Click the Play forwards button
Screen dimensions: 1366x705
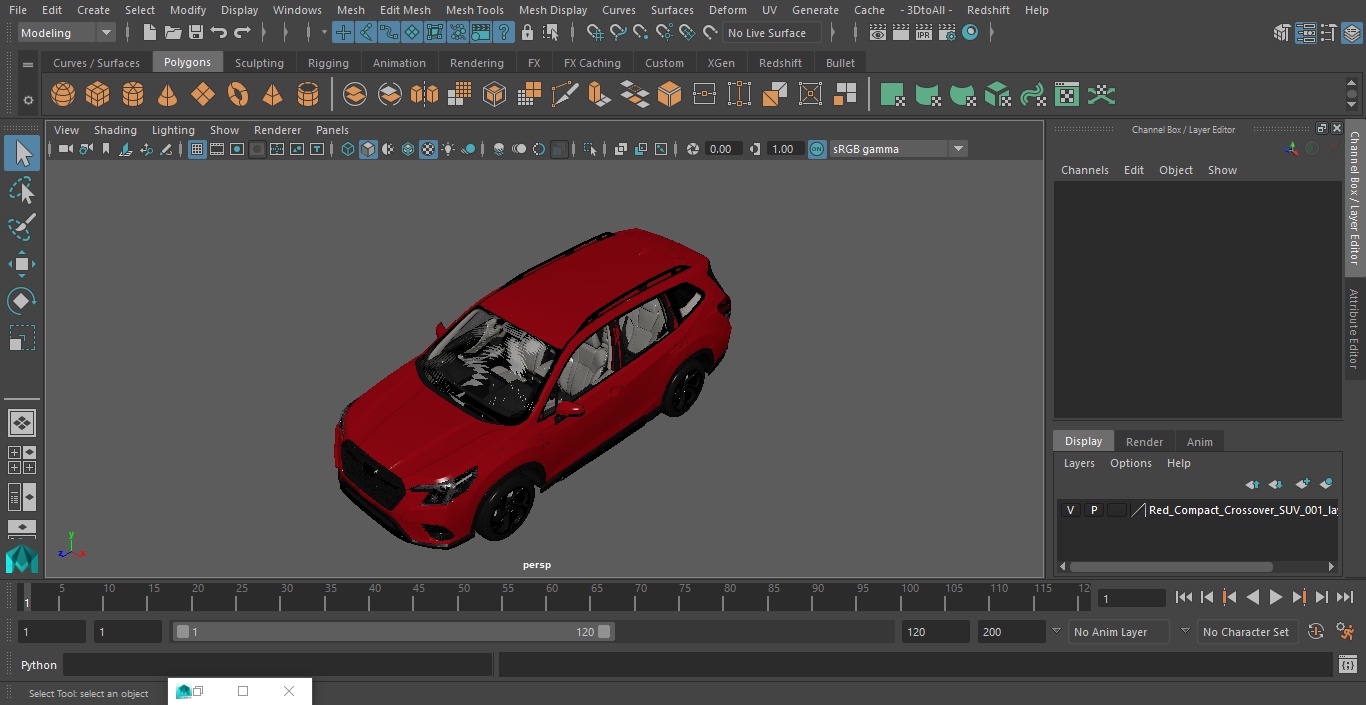tap(1276, 597)
